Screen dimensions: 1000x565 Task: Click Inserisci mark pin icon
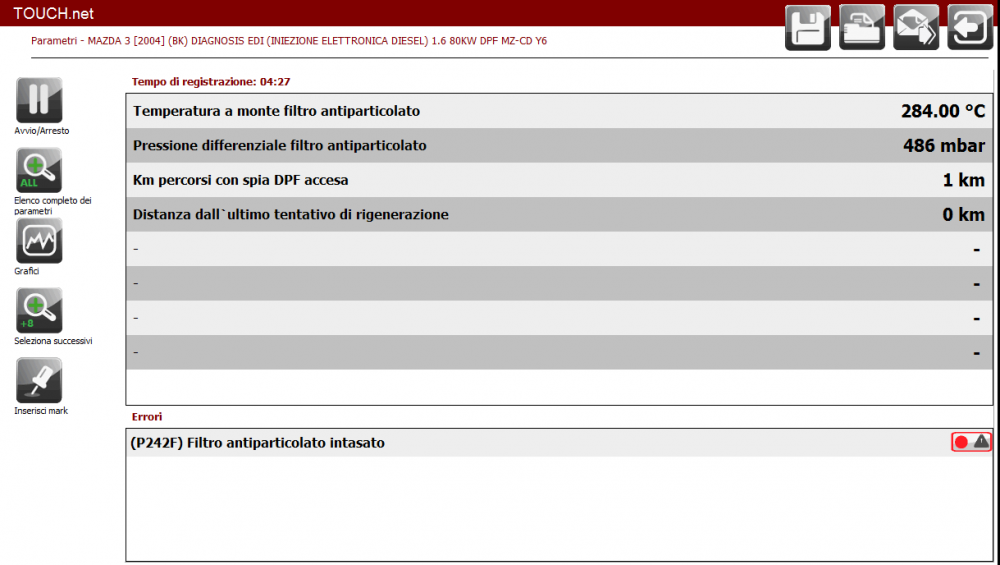point(39,381)
